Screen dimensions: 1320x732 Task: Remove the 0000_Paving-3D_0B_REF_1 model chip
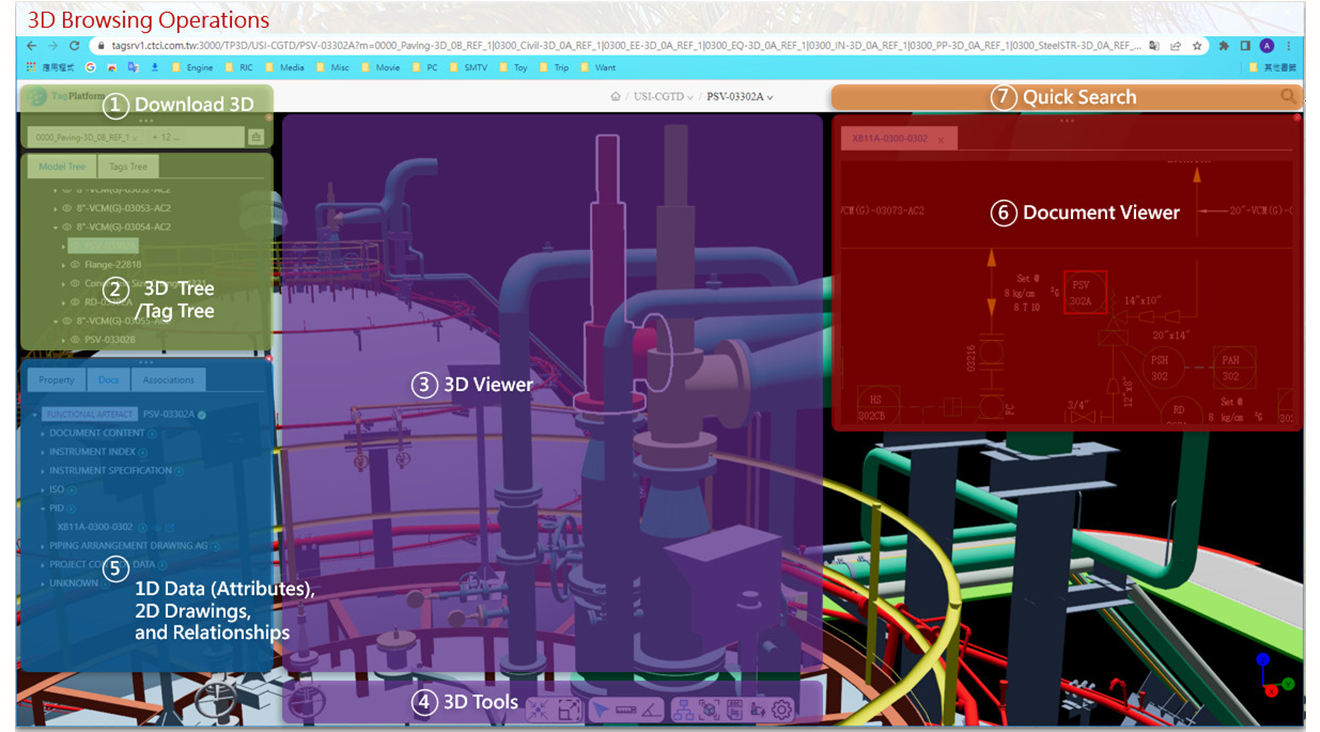click(134, 138)
